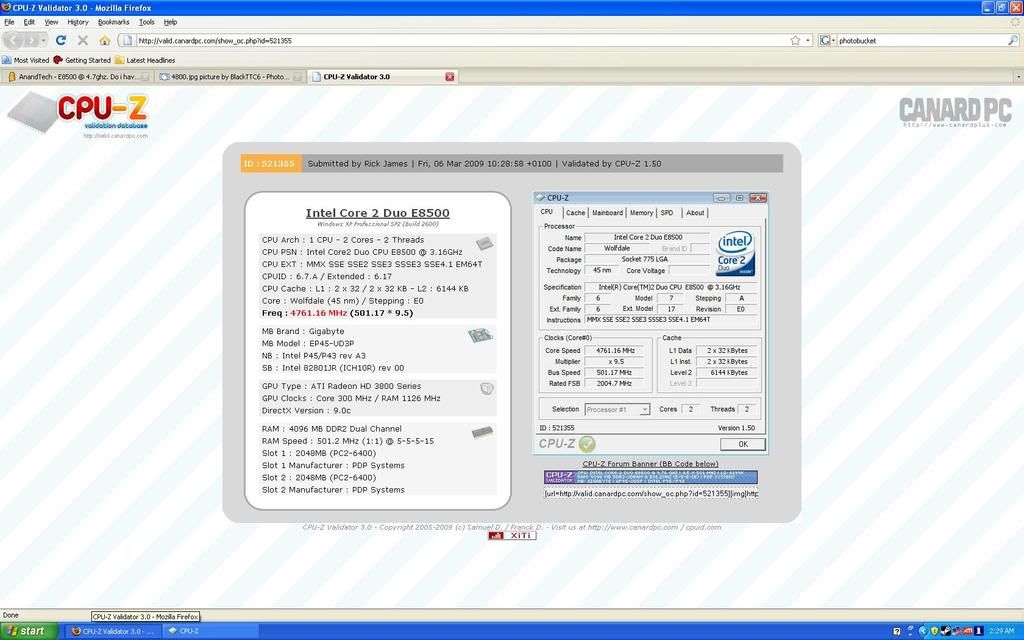Screen dimensions: 1024x640
Task: Bookmark this page with the star icon
Action: pyautogui.click(x=795, y=40)
